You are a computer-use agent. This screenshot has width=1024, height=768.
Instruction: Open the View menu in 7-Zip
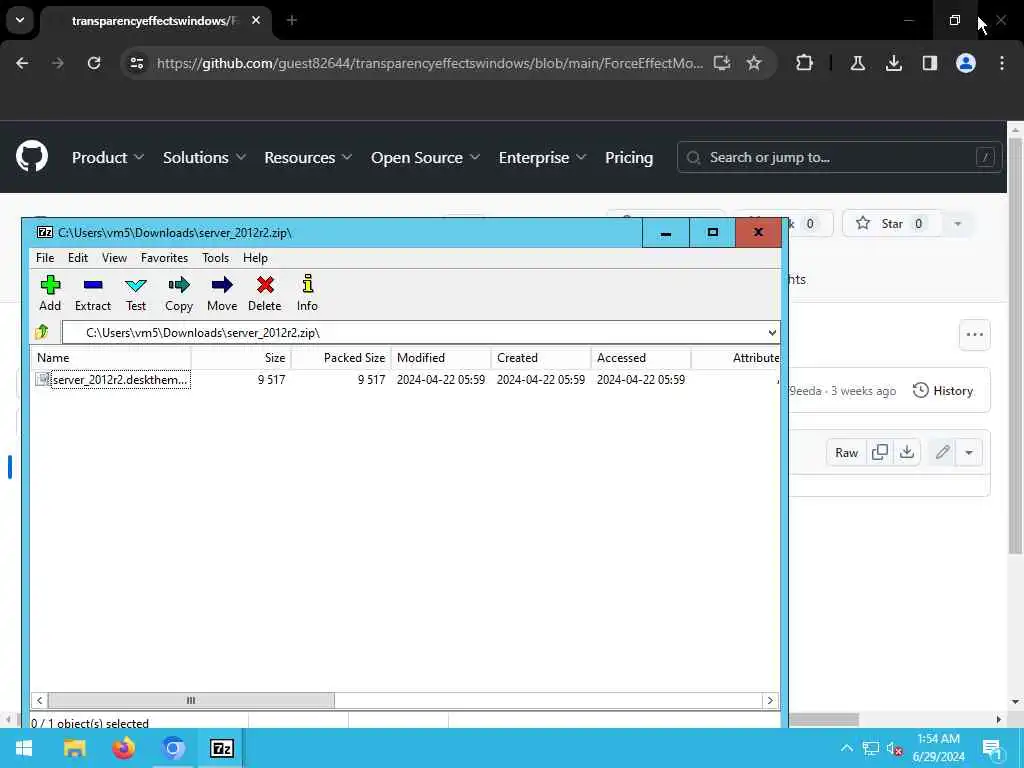114,258
